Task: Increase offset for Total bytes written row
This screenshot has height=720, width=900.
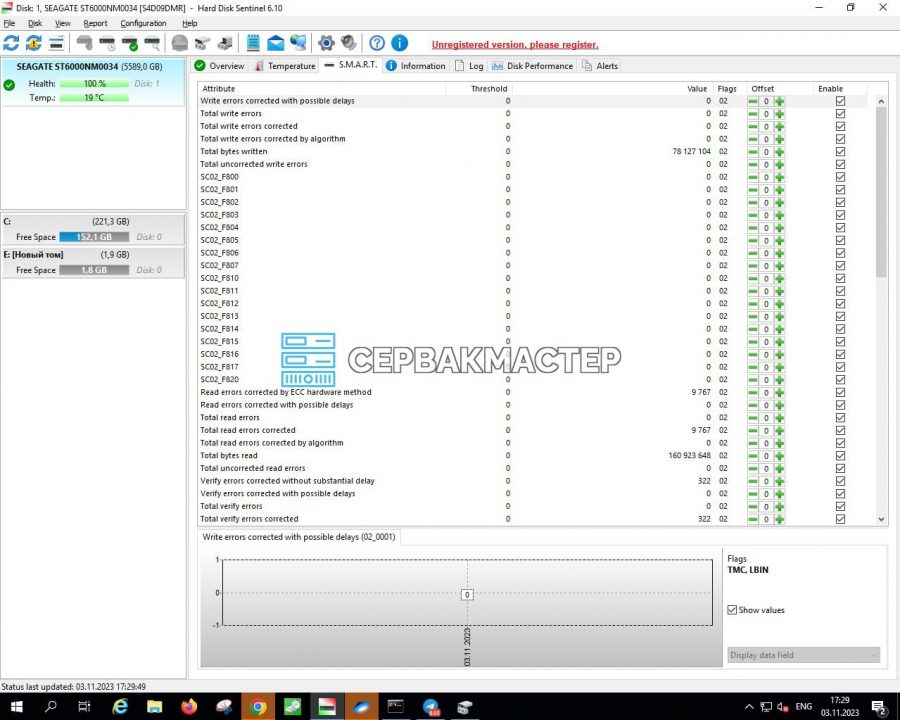Action: (x=779, y=152)
